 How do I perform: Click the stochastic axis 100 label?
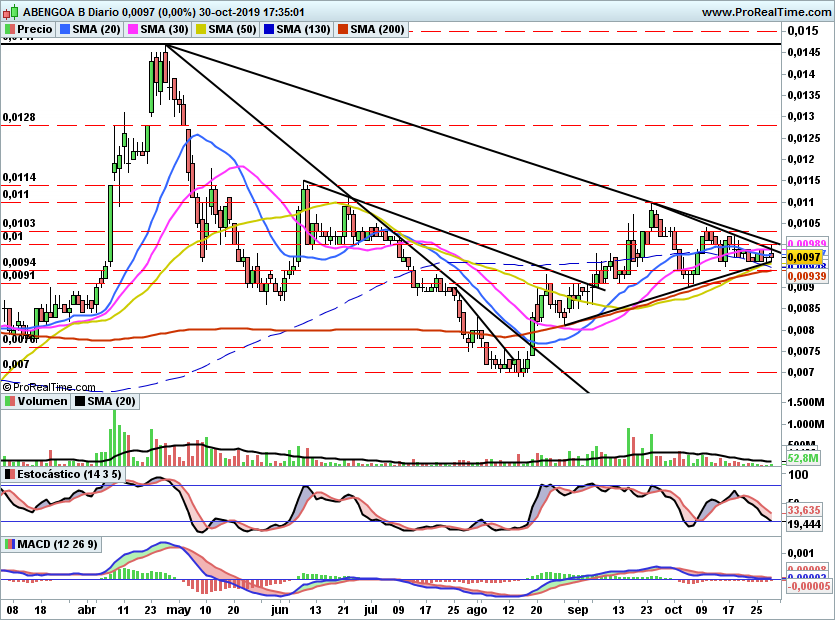799,475
